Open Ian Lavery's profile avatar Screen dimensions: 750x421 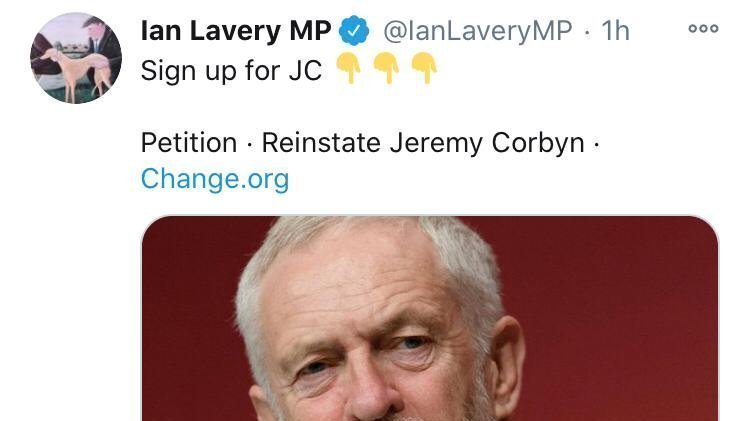click(76, 58)
